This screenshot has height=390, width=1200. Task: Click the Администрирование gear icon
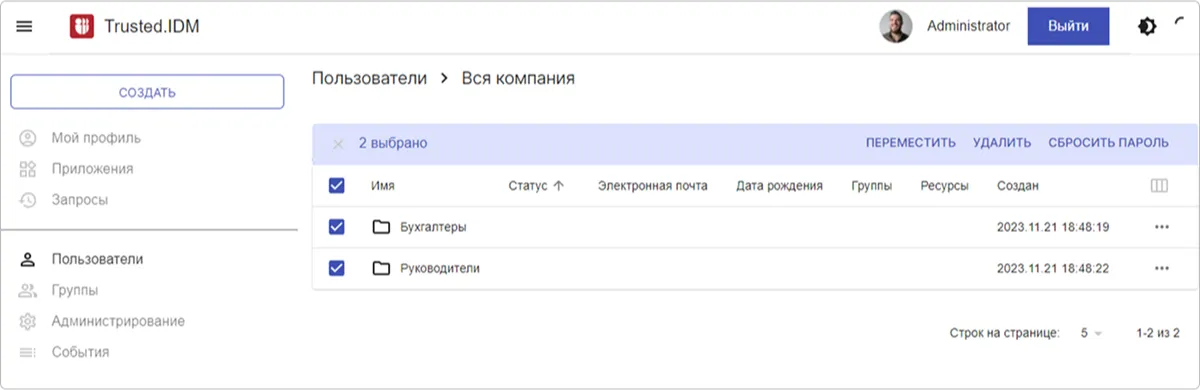(x=28, y=321)
